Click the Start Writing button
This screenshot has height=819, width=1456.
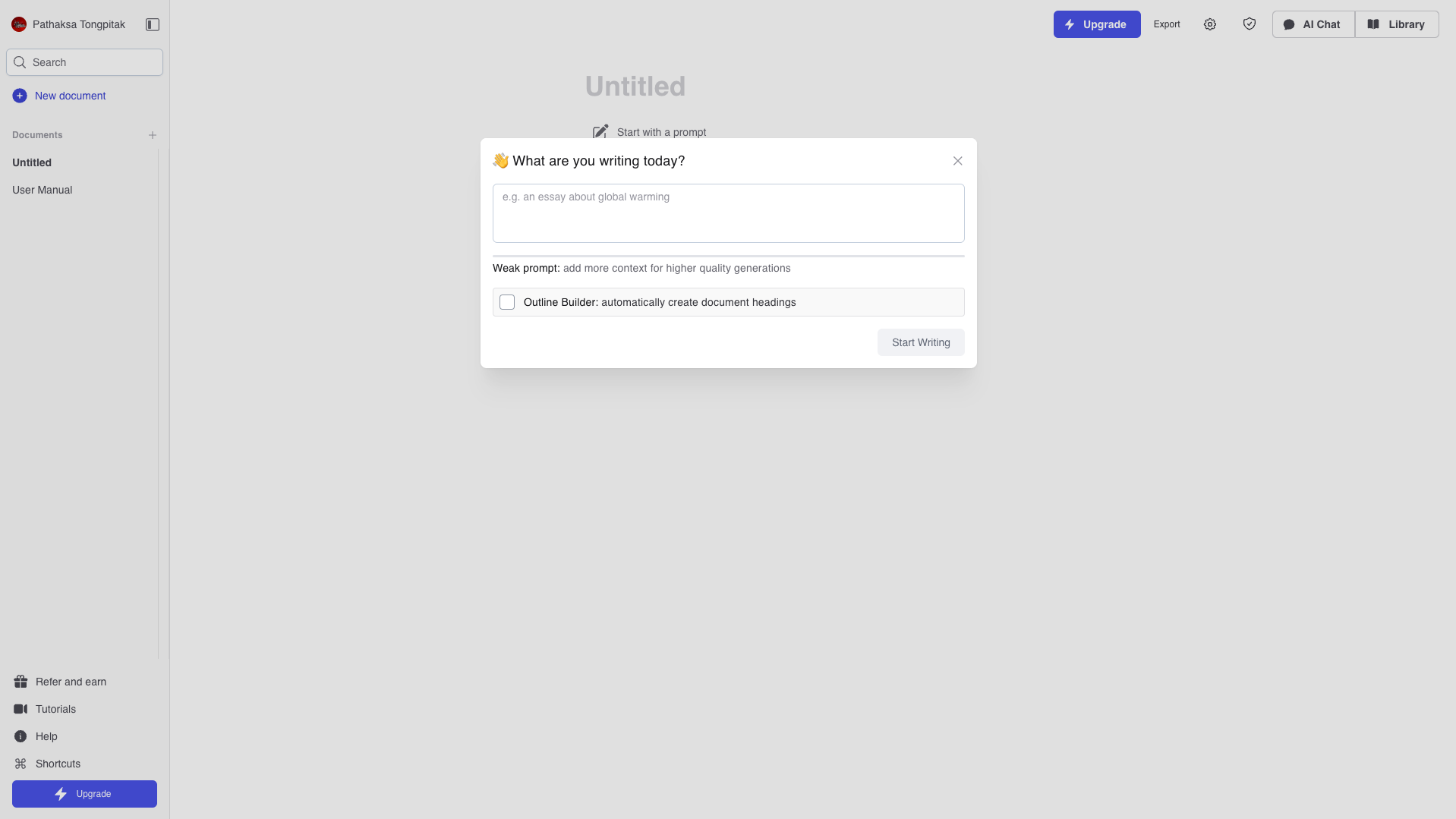[921, 342]
